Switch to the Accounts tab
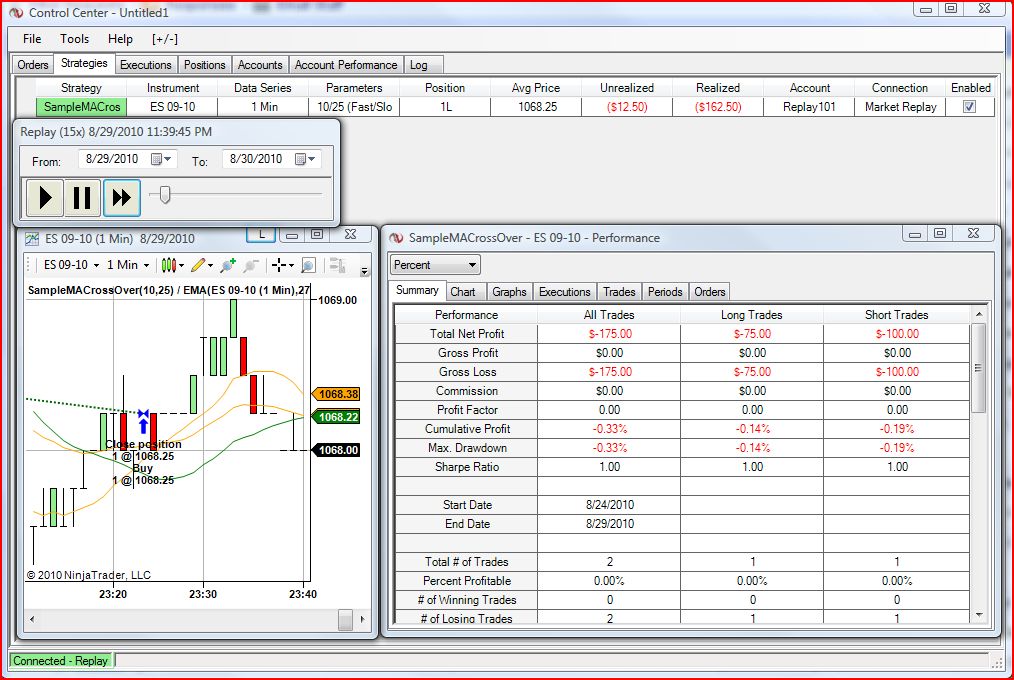This screenshot has width=1014, height=680. click(x=260, y=65)
